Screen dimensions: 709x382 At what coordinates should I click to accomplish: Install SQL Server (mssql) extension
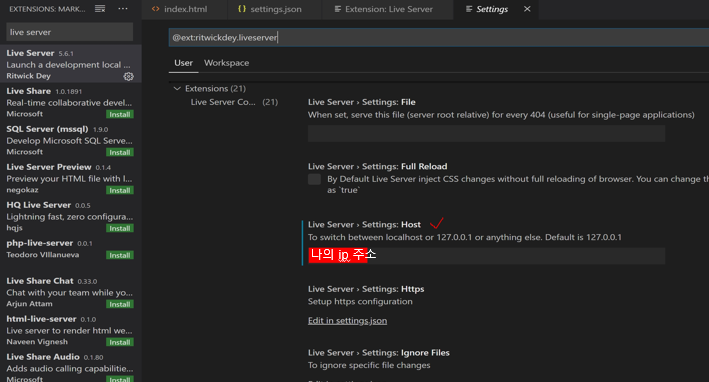[120, 152]
